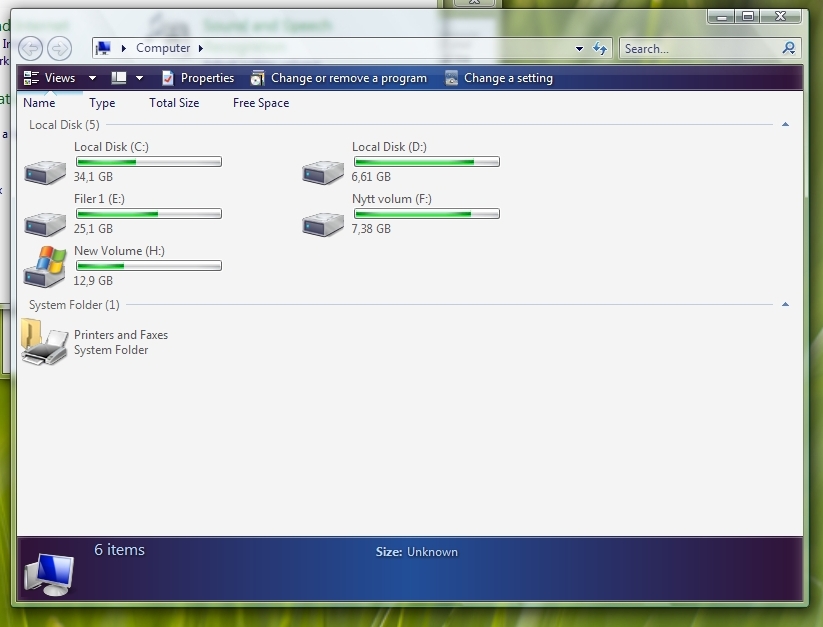Expand the address bar history dropdown
Image resolution: width=823 pixels, height=627 pixels.
pyautogui.click(x=579, y=49)
